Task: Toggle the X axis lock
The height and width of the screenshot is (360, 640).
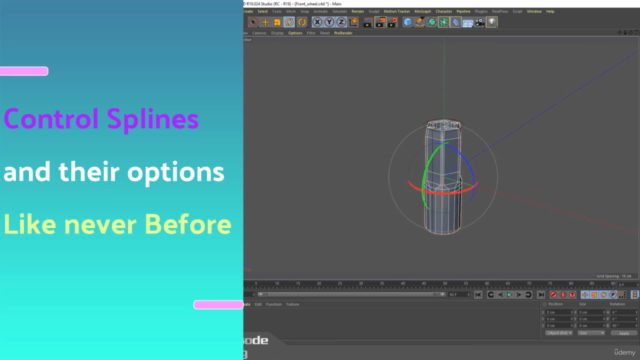Action: pos(317,22)
